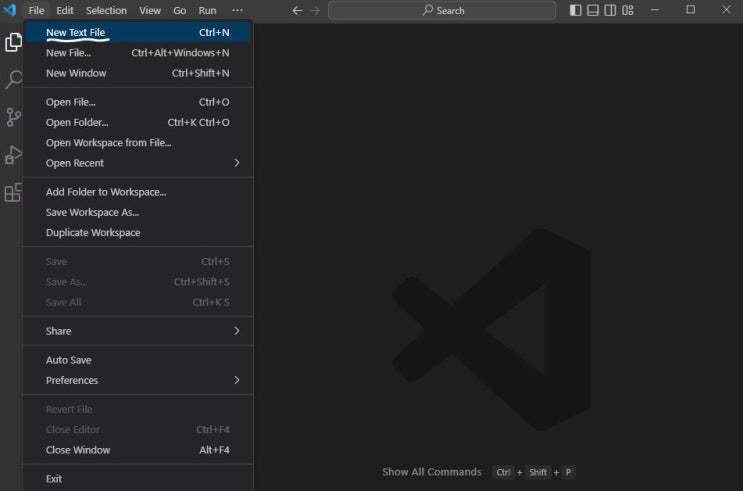Choose Close Window entry

(x=138, y=450)
